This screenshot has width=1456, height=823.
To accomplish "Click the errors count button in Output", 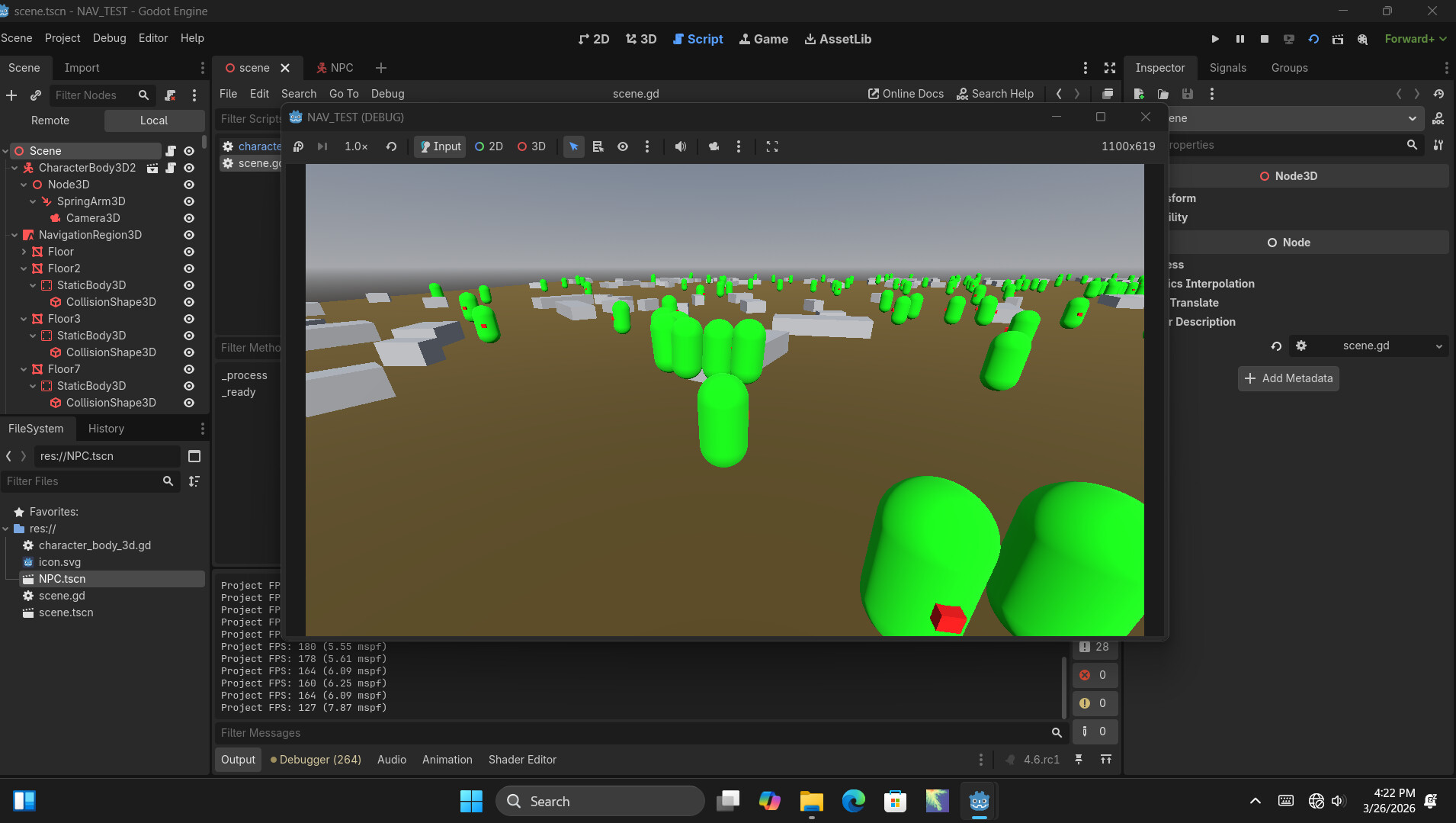I will pyautogui.click(x=1094, y=675).
